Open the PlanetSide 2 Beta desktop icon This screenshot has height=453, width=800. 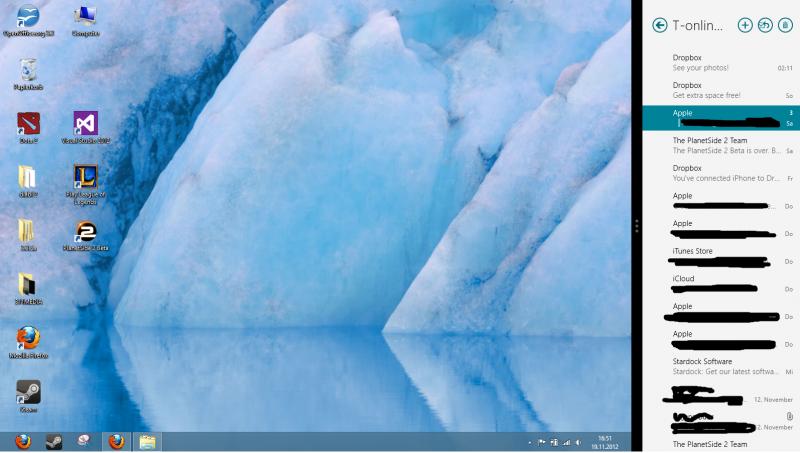(x=85, y=232)
